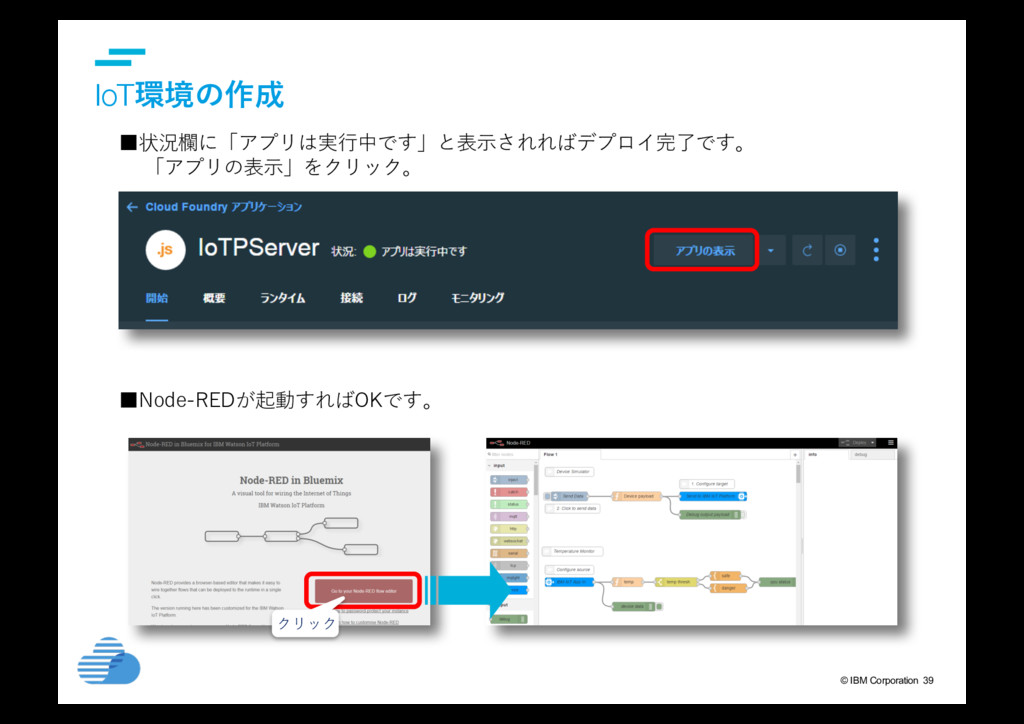Select the inject node in the palette
Viewport: 1024px width, 724px height.
tap(509, 480)
